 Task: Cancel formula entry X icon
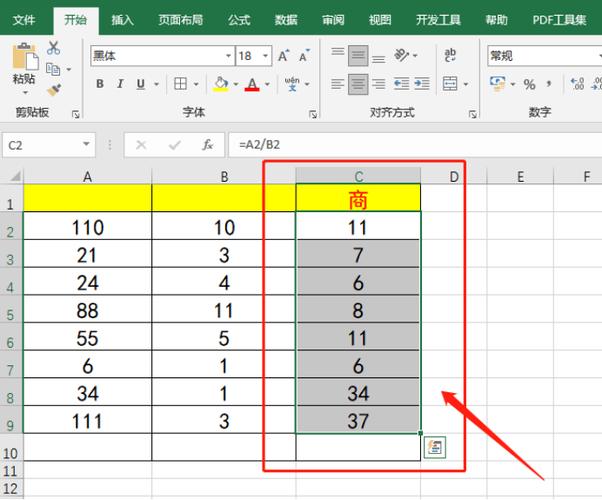tap(141, 145)
